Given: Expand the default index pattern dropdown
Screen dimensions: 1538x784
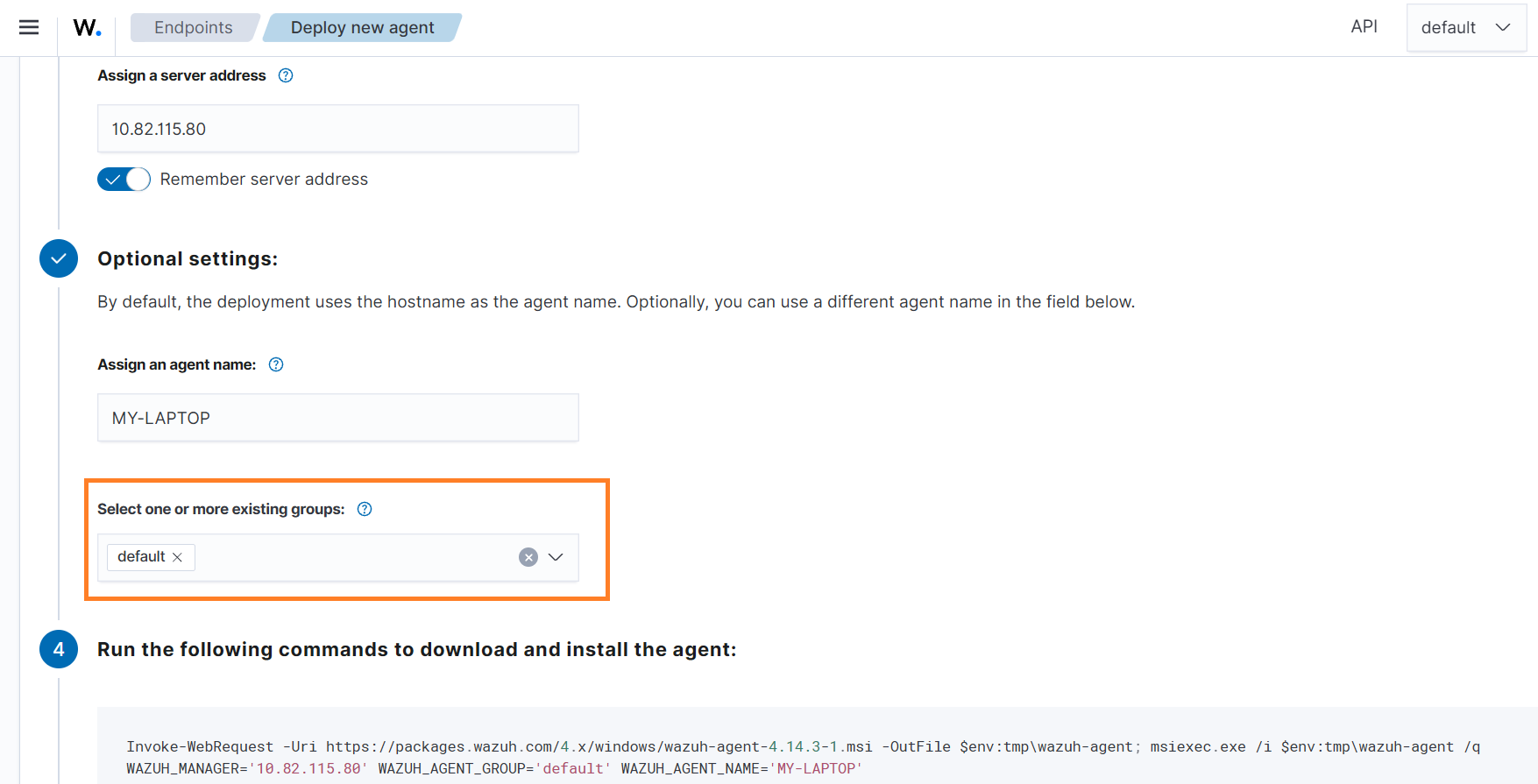Looking at the screenshot, I should pyautogui.click(x=1466, y=28).
